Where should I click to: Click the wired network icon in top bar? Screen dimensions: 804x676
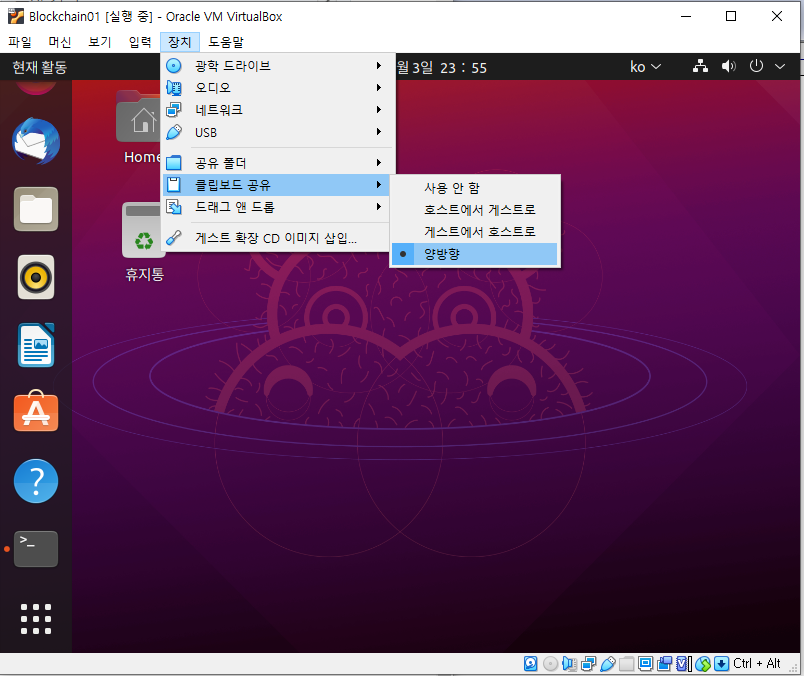pos(700,66)
